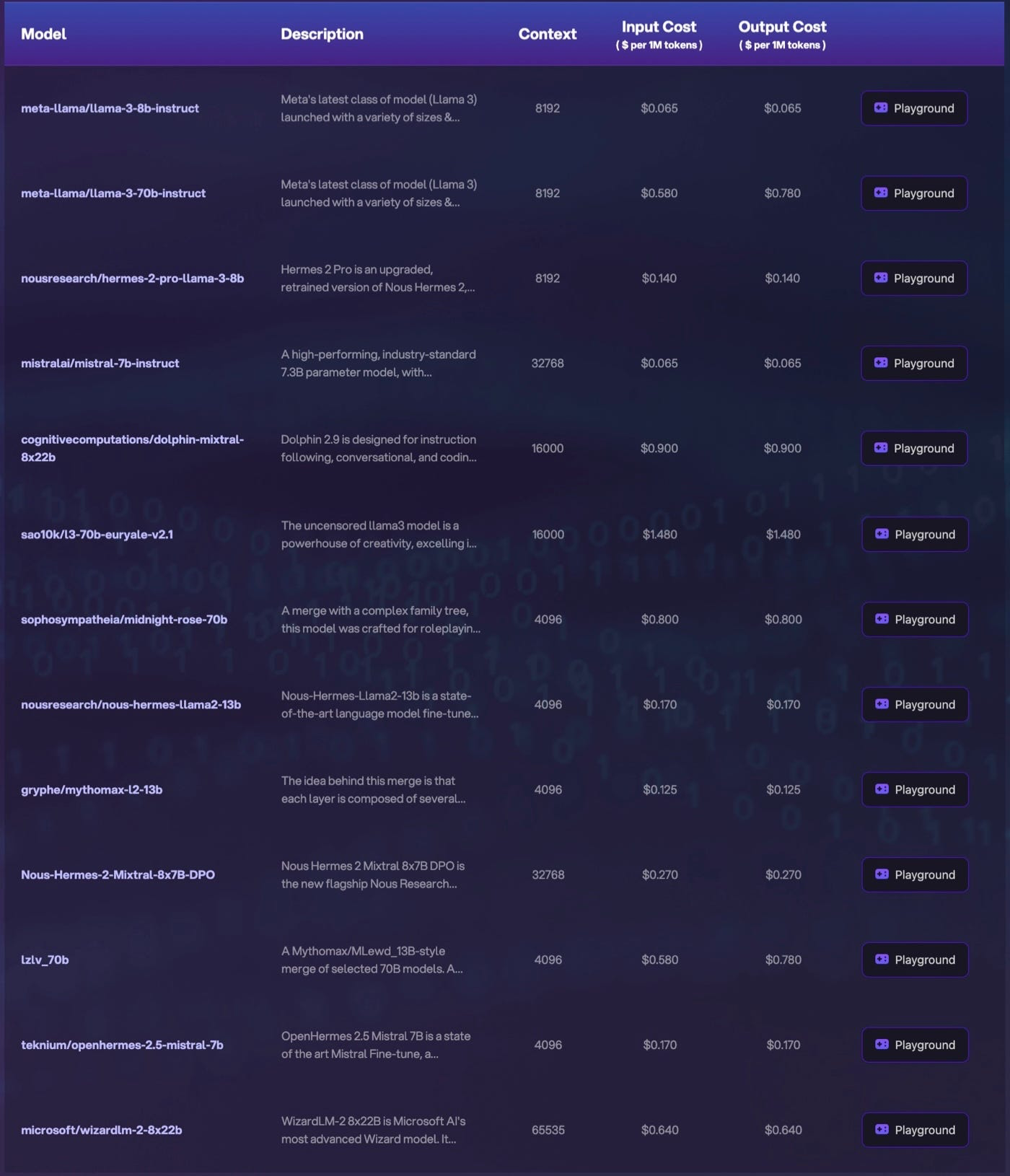Select the meta-llama/llama-3-8b-instruct model name

point(110,108)
